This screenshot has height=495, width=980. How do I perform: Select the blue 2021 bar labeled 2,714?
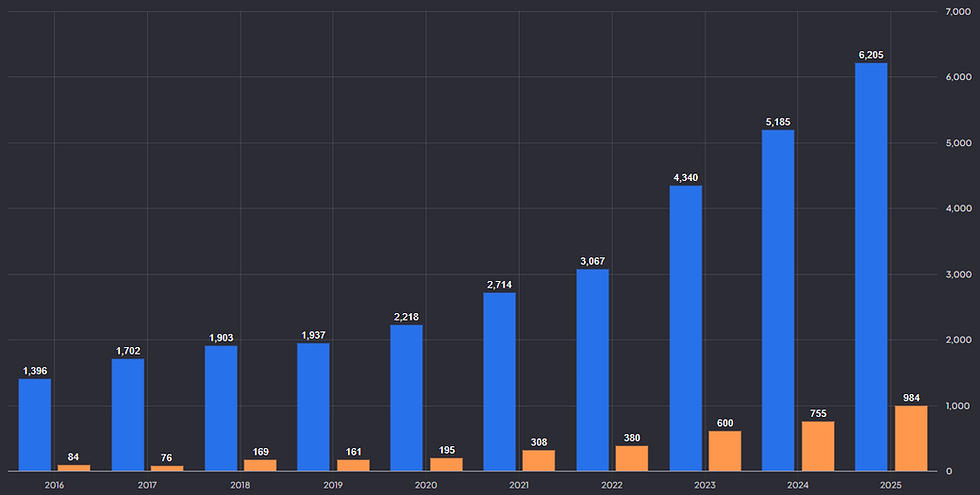(x=499, y=382)
